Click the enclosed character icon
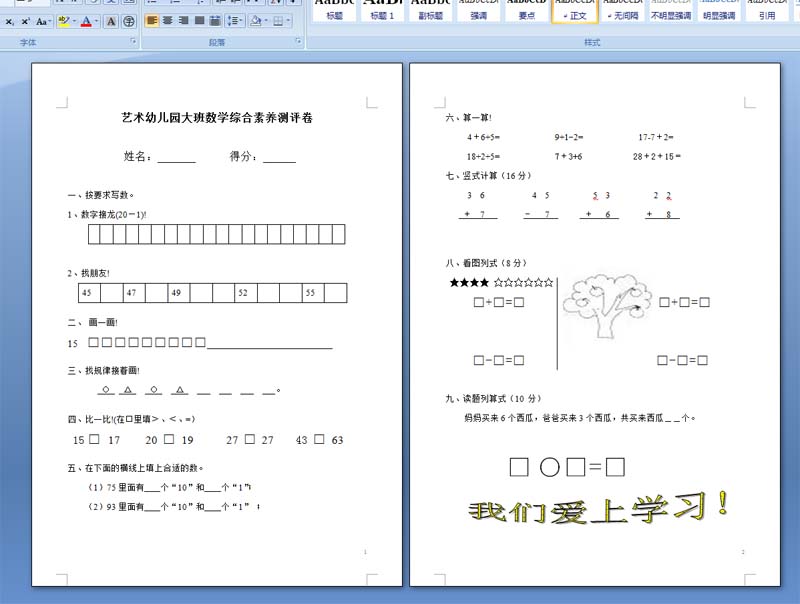Screen dimensions: 800x604 point(129,21)
